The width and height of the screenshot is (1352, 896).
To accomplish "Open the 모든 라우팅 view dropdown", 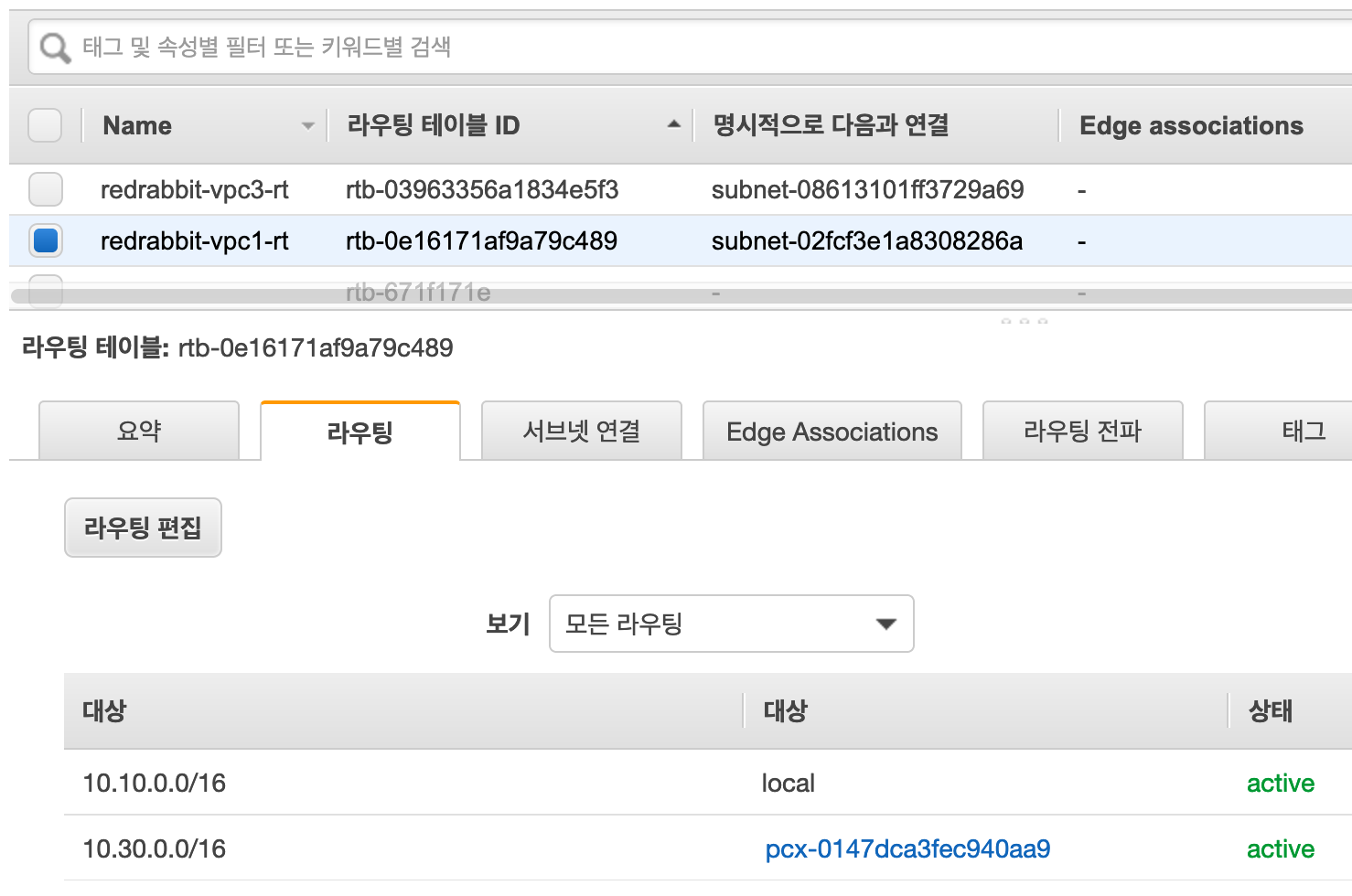I will coord(731,624).
